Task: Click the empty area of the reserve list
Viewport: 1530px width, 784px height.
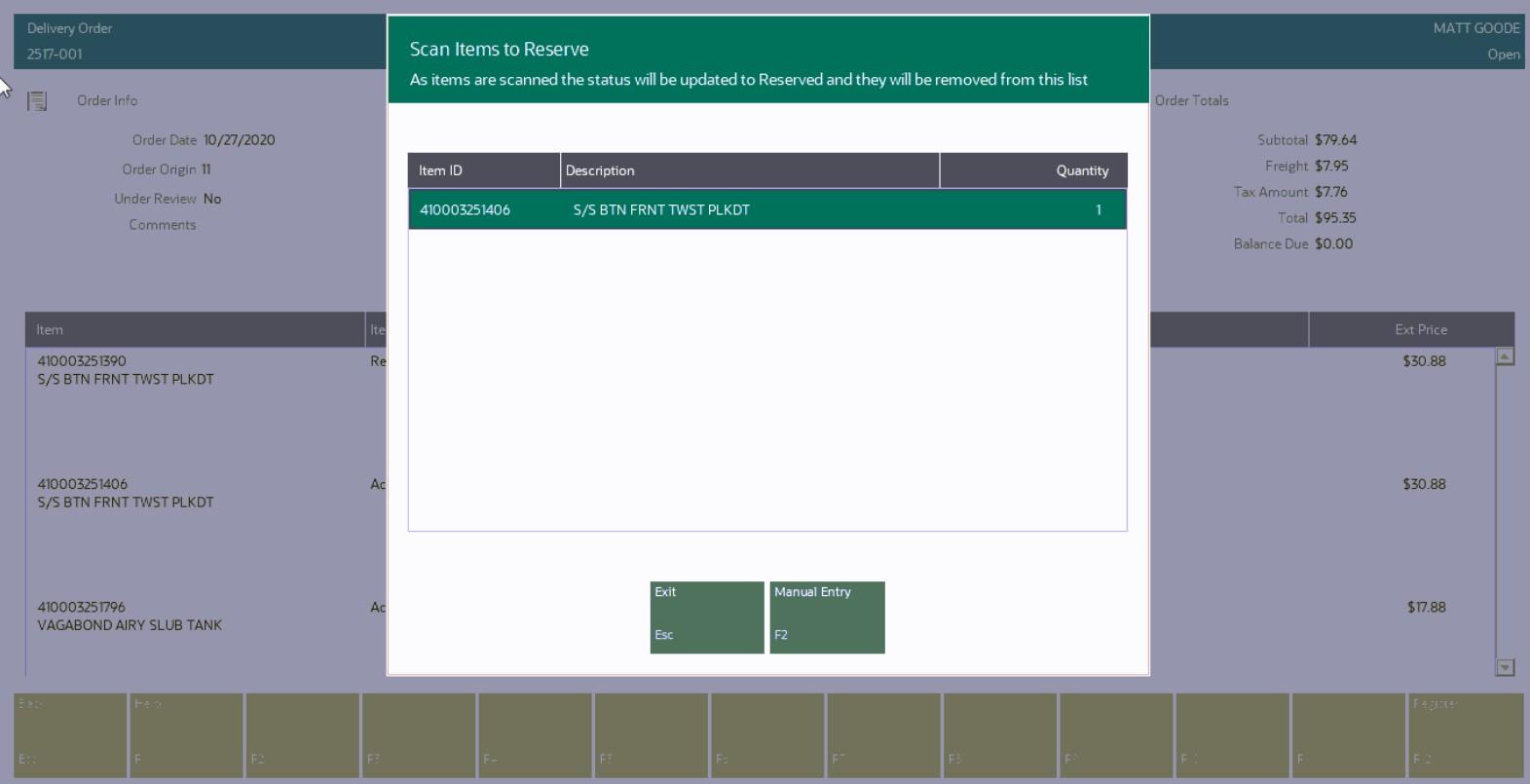Action: tap(767, 380)
